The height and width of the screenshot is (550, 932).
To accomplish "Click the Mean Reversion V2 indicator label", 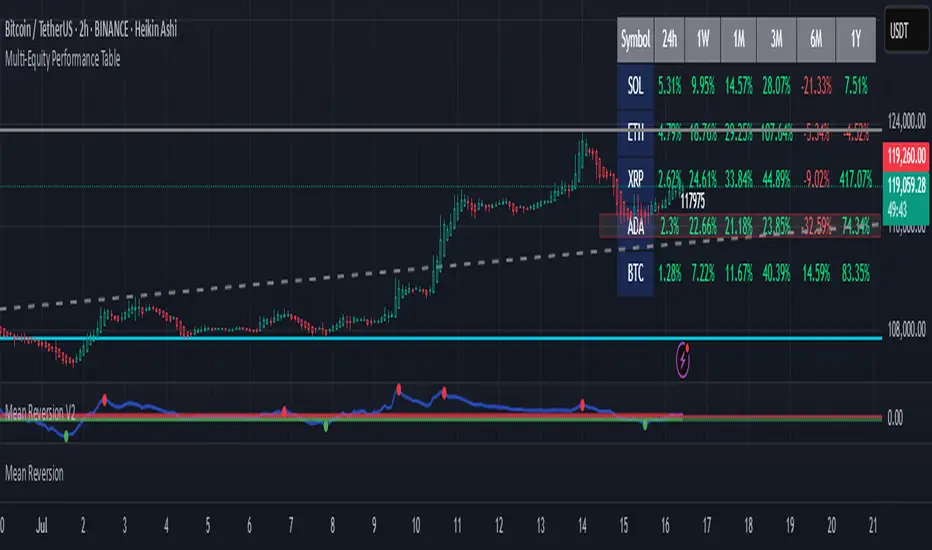I will tap(40, 411).
